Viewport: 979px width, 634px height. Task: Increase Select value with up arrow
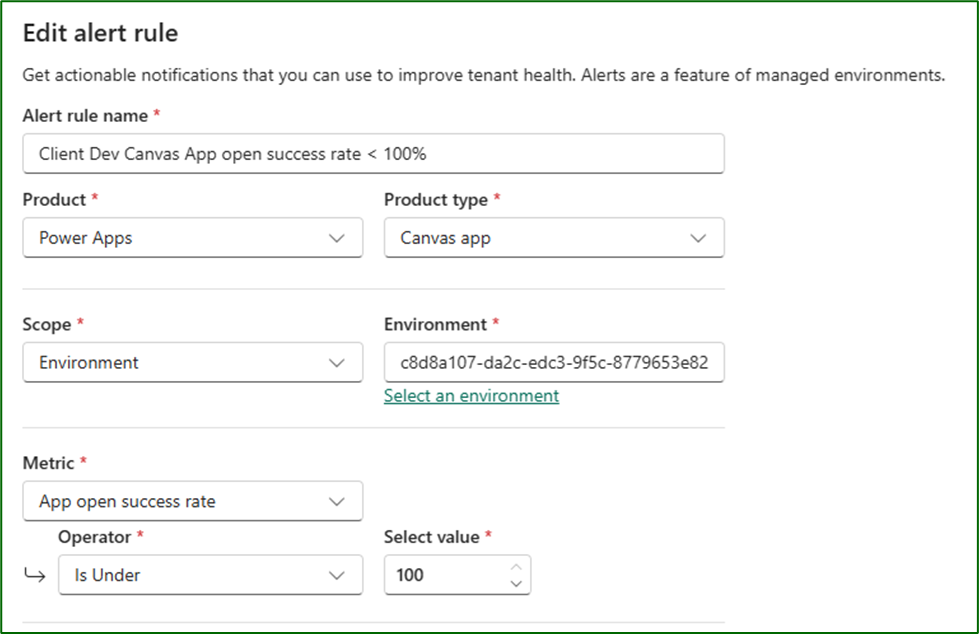click(x=516, y=567)
